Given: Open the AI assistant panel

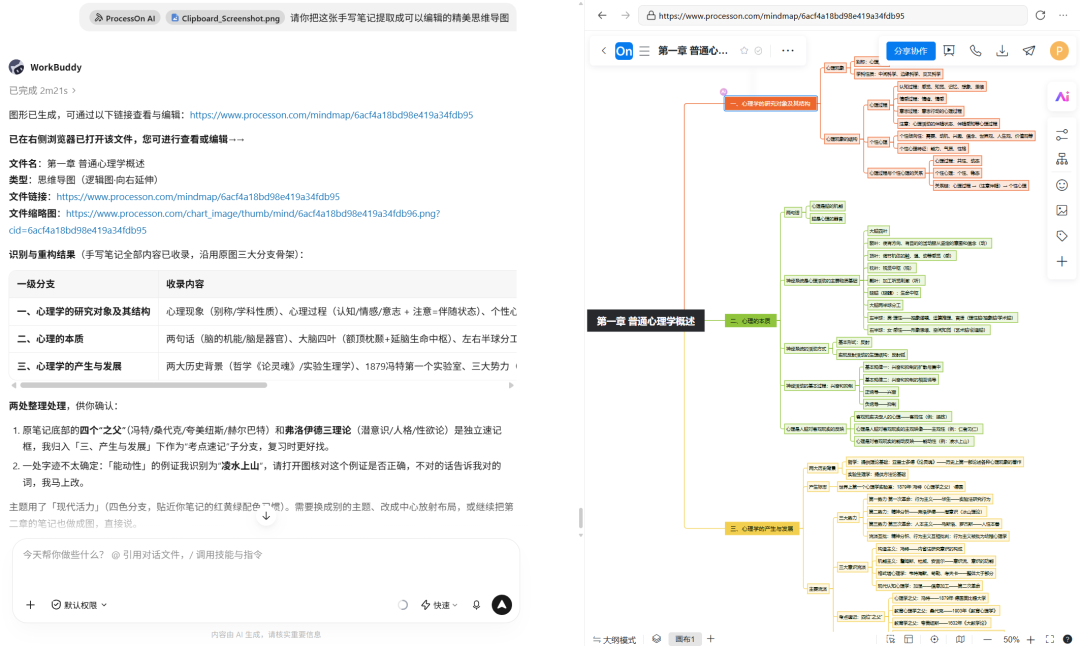Looking at the screenshot, I should click(x=1062, y=96).
